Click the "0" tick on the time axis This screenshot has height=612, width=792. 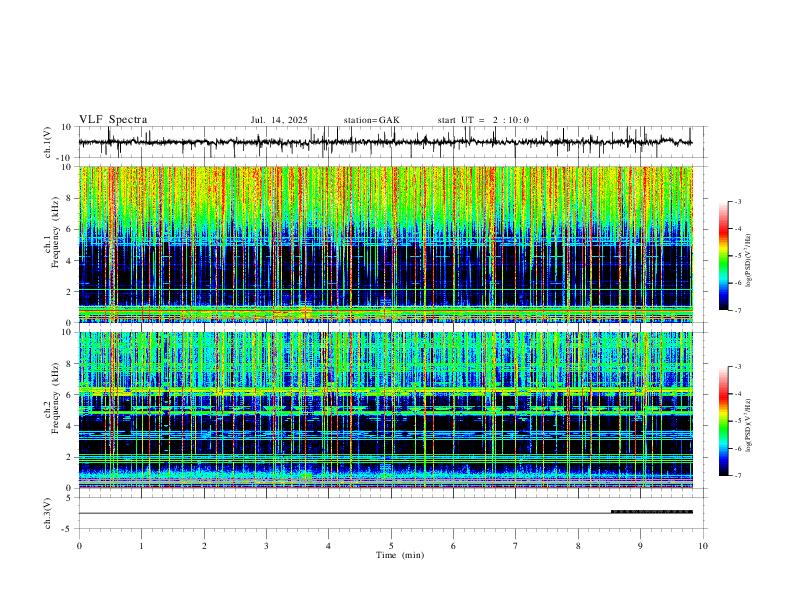79,546
